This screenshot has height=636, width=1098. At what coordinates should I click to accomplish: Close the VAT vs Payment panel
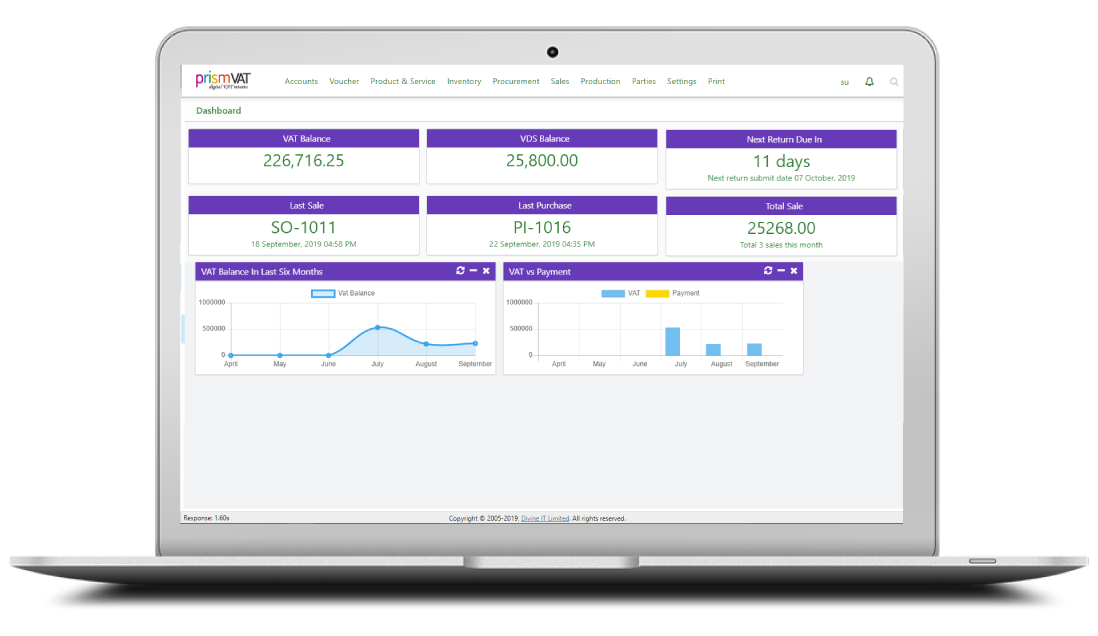click(x=794, y=271)
